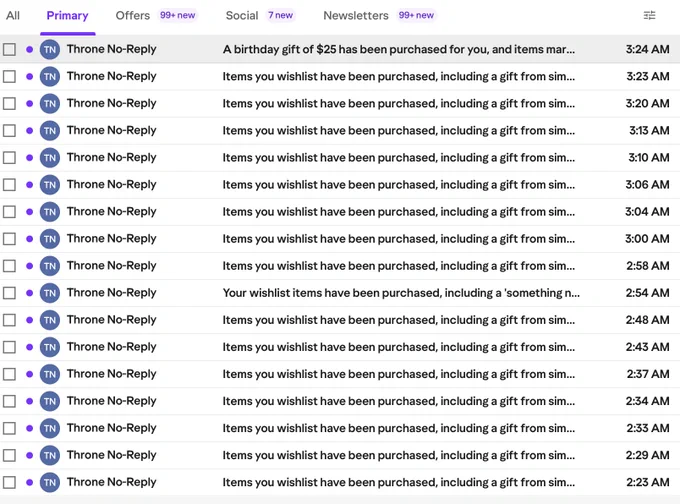680x504 pixels.
Task: Check the box for the 2:37 AM email
Action: (x=9, y=374)
